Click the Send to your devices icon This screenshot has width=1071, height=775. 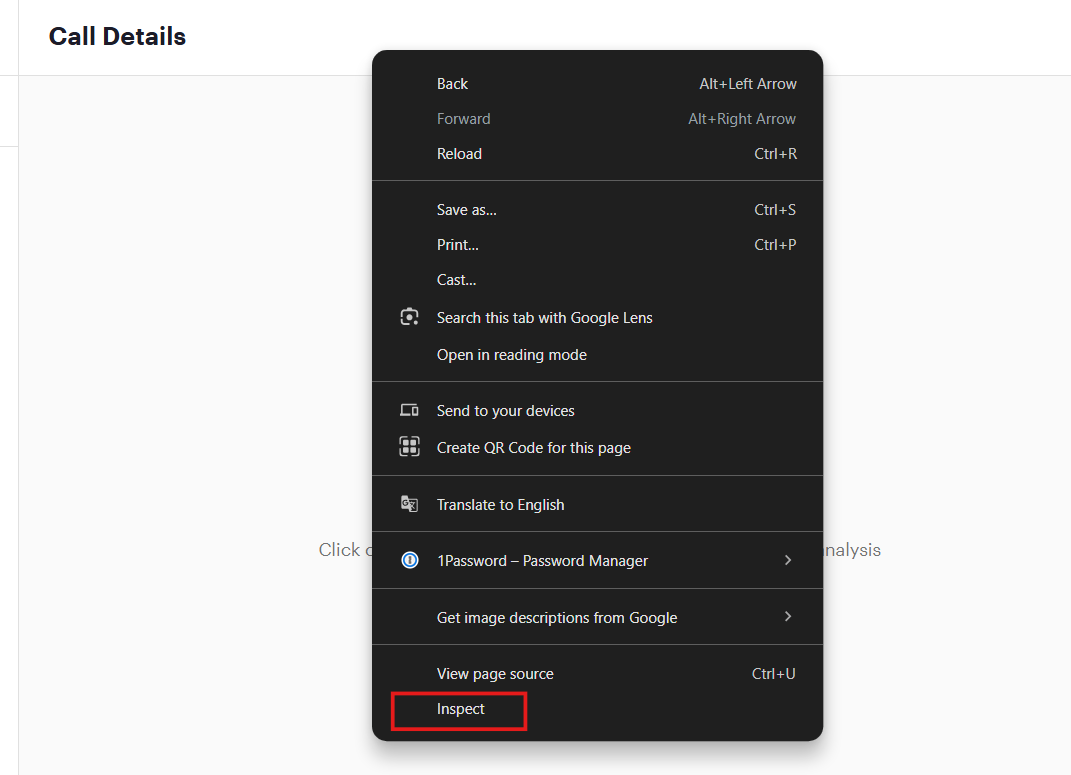[409, 410]
